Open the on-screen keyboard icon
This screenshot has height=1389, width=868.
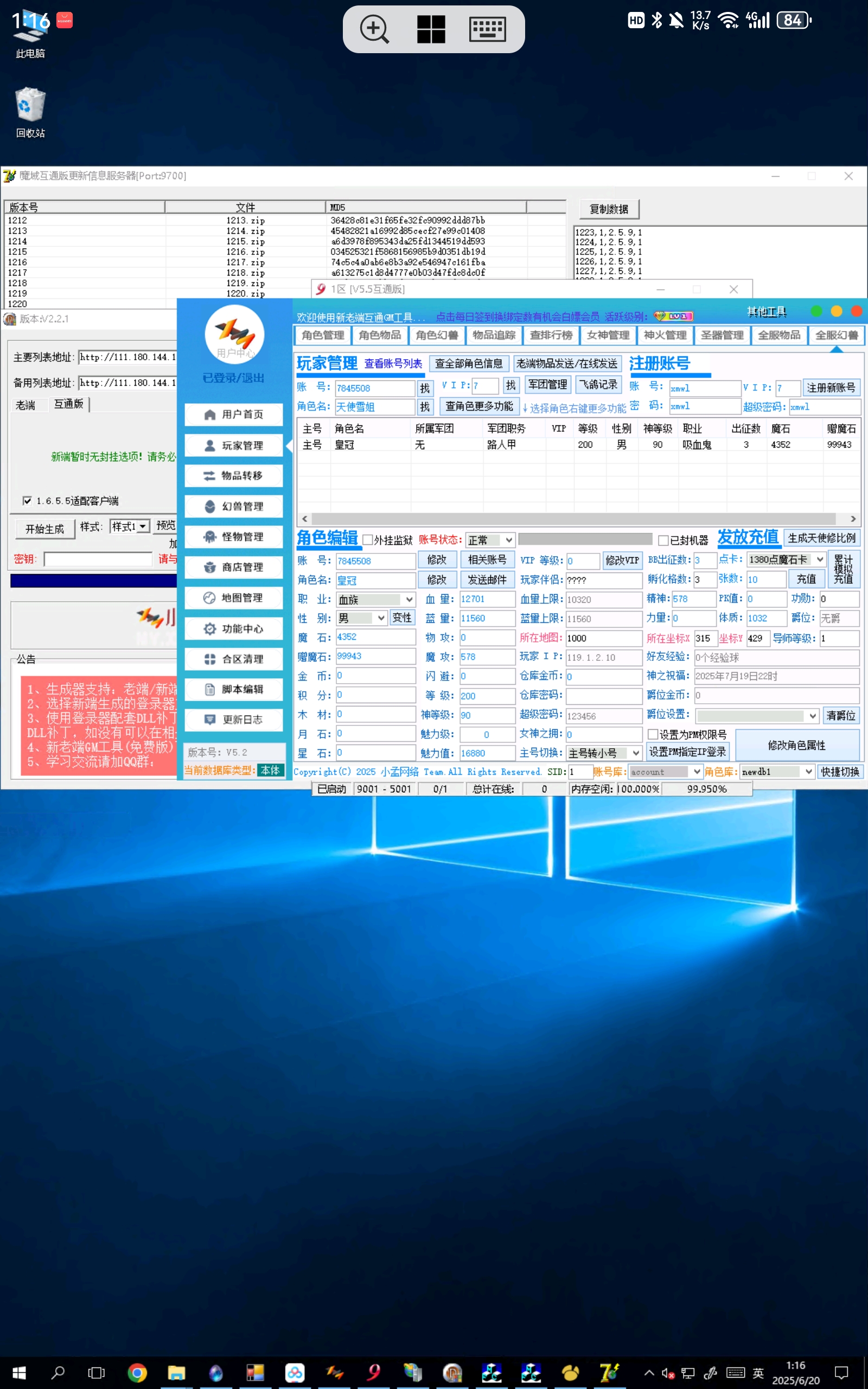(487, 29)
